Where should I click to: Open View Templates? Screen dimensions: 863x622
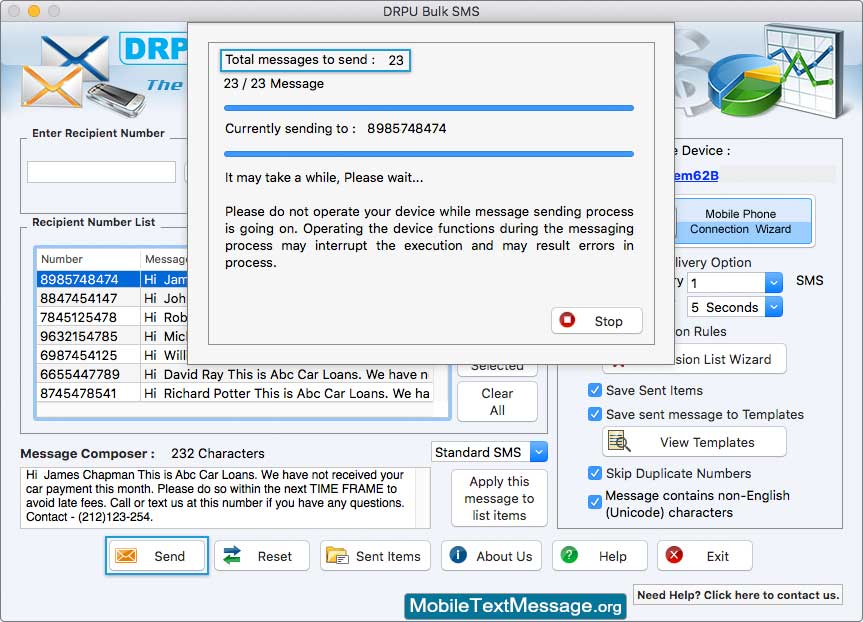[695, 442]
